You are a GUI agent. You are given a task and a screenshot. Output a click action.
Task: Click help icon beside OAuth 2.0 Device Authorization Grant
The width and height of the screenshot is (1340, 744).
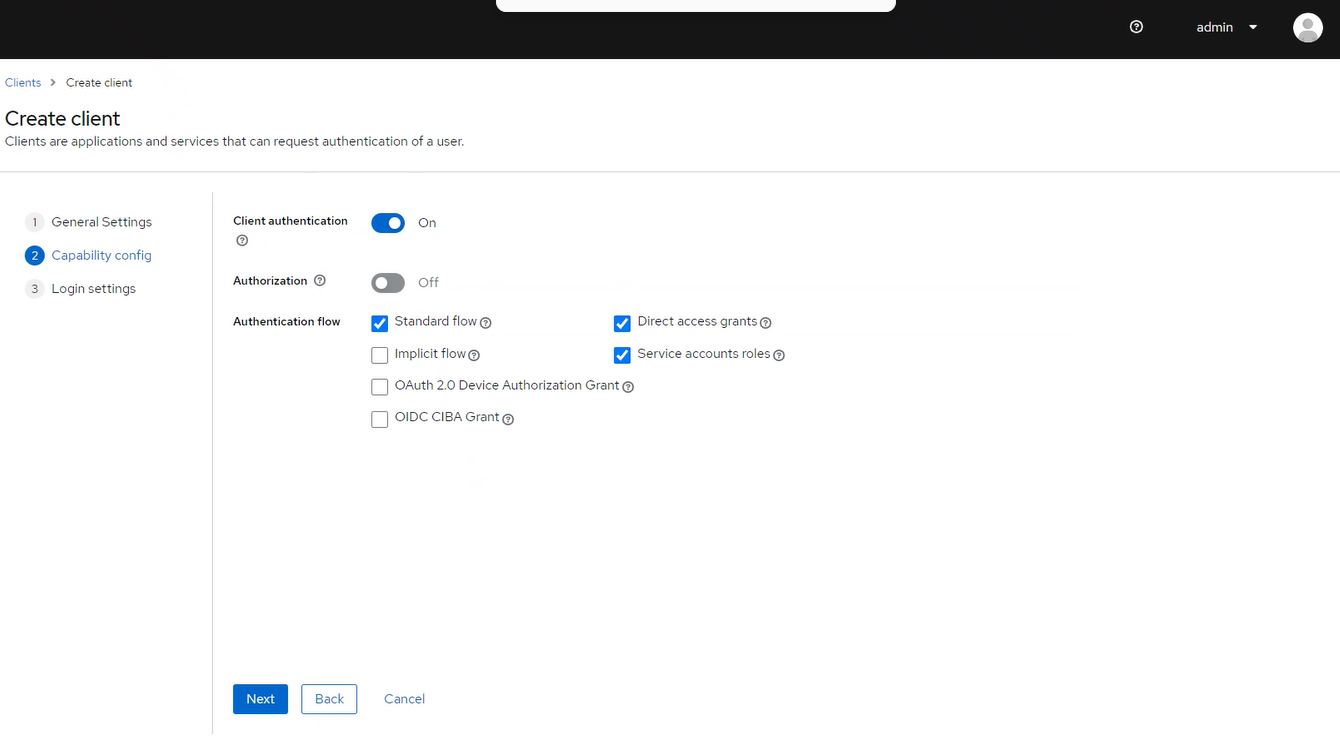coord(628,387)
